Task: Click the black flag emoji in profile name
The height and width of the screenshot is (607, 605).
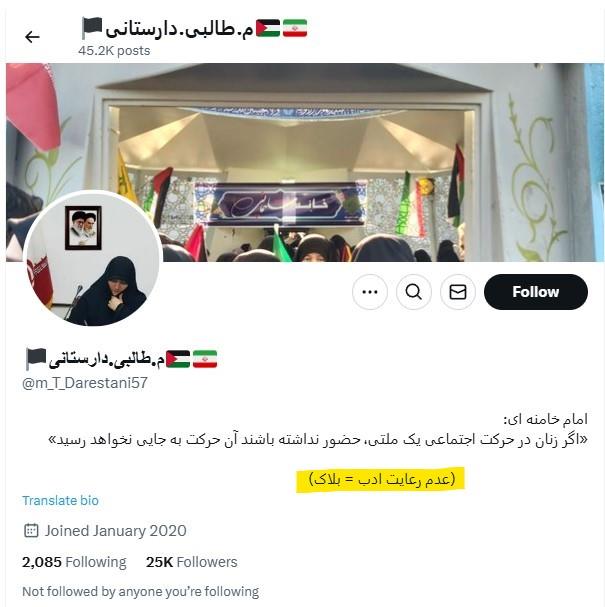Action: [36, 358]
